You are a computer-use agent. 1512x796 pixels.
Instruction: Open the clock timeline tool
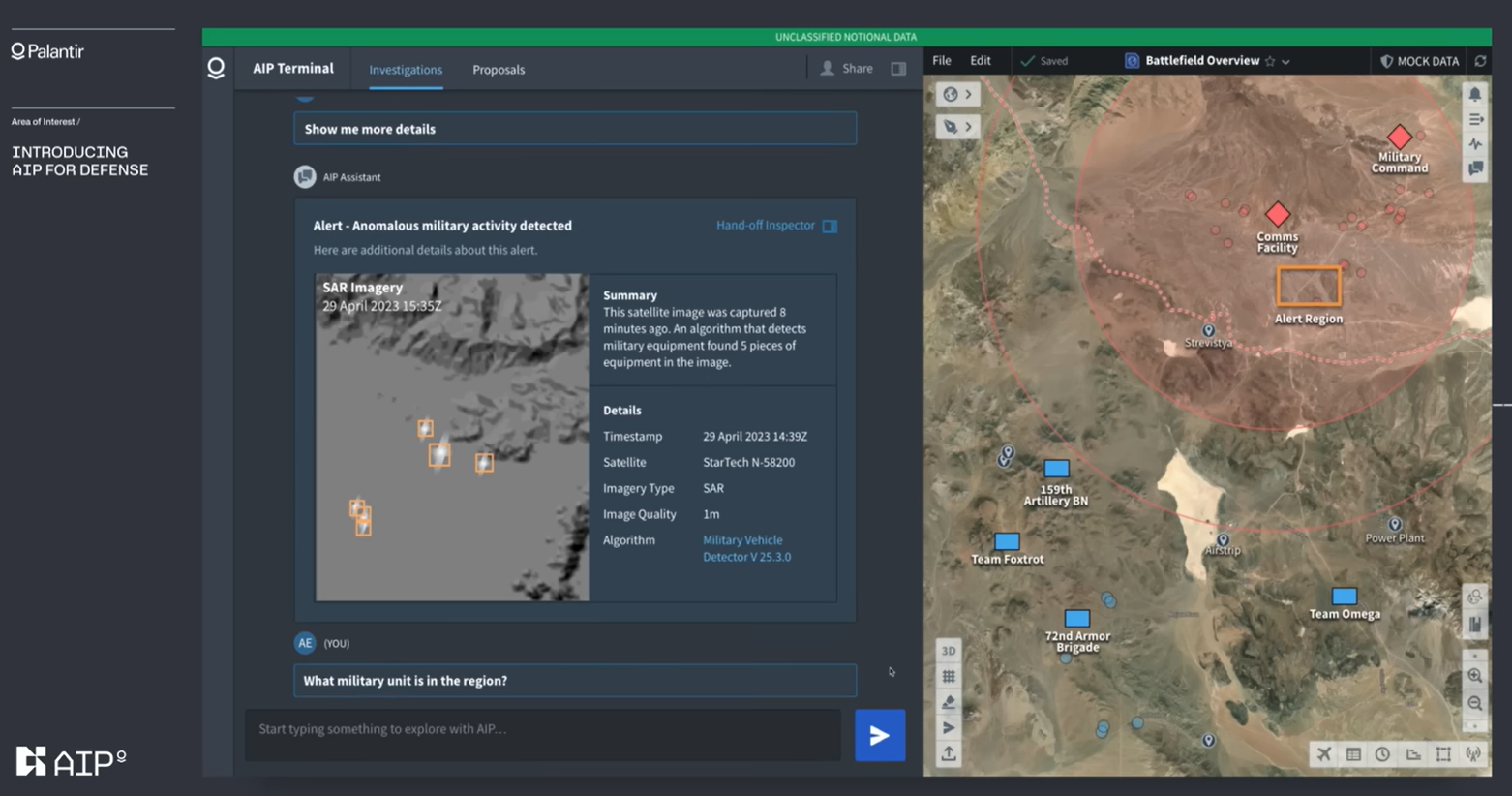1382,754
